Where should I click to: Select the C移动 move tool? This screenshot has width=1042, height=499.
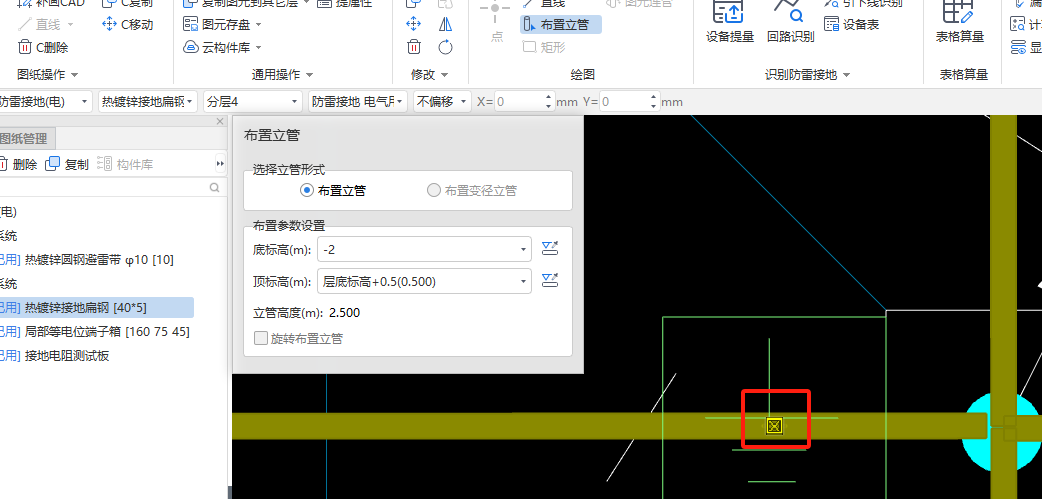click(128, 25)
